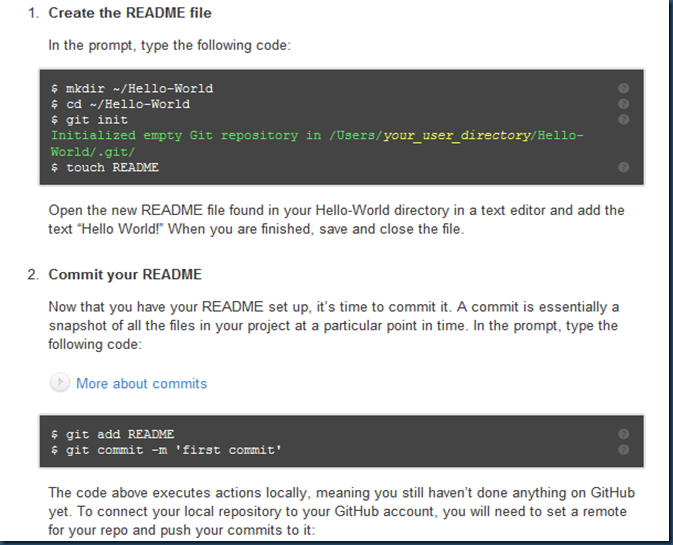This screenshot has height=545, width=673.
Task: Click help icon next to git init
Action: pos(624,120)
